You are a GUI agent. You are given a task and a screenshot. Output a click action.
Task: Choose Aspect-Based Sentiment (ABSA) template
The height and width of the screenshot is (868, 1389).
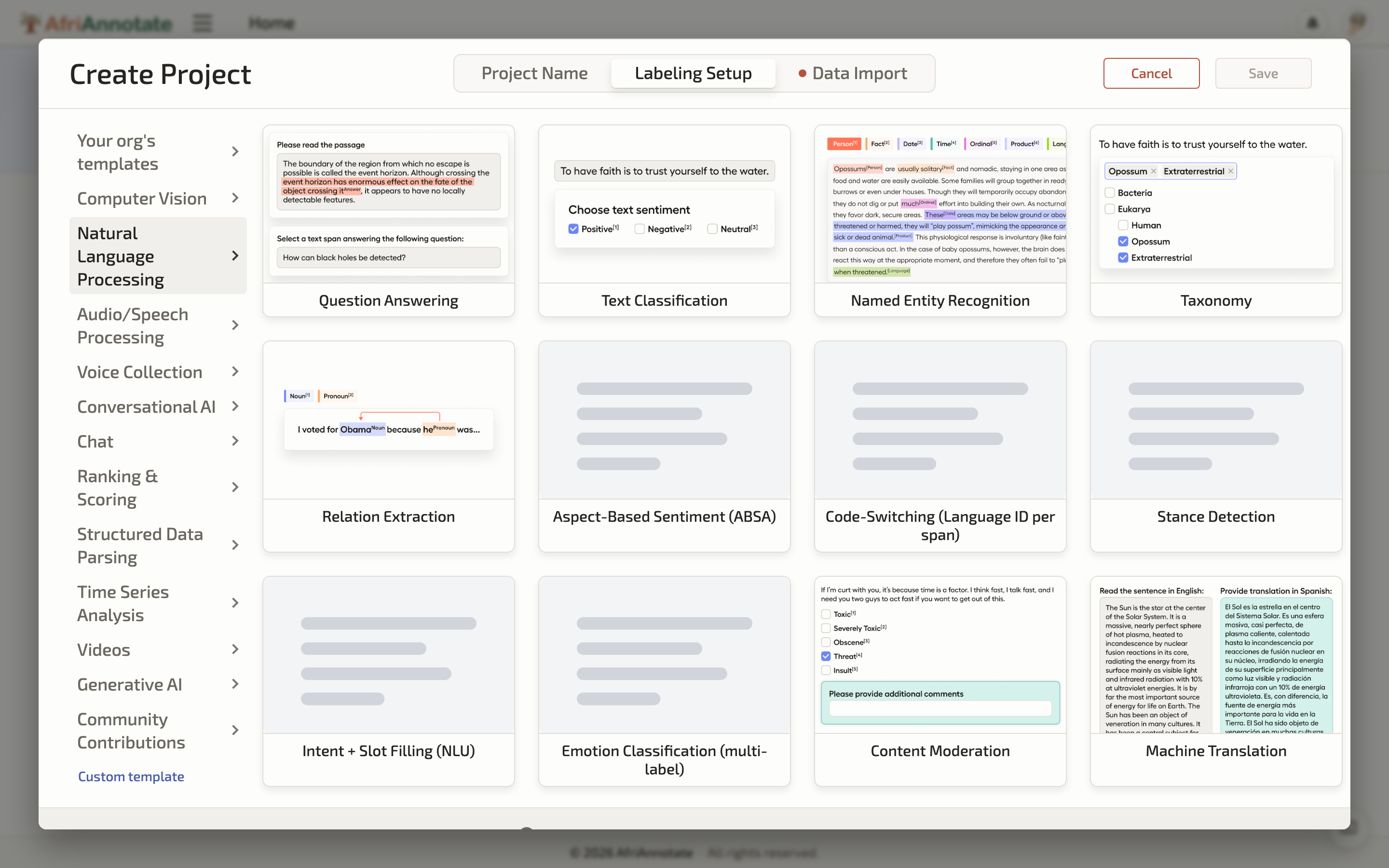(x=665, y=447)
